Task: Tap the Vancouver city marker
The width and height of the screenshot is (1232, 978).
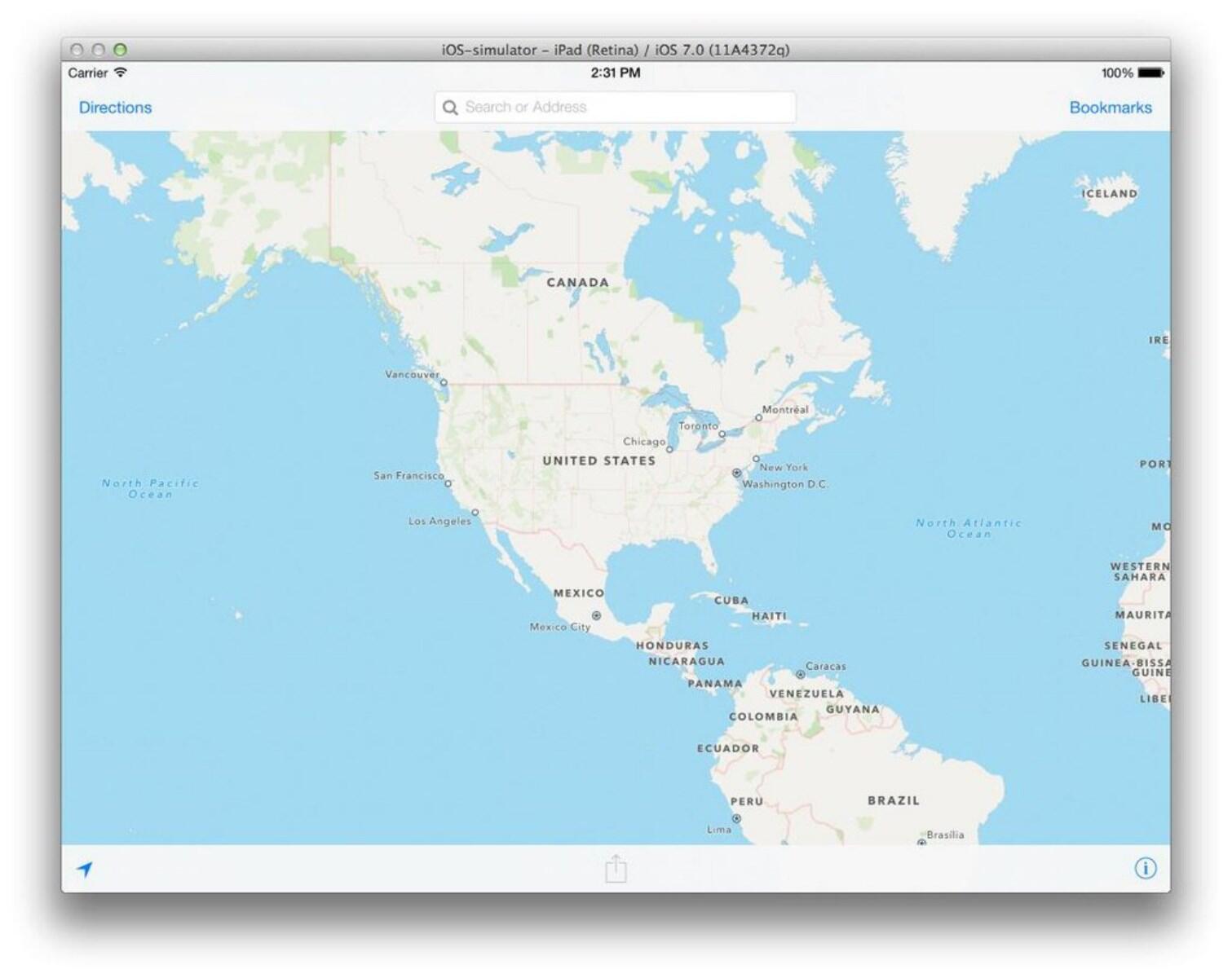Action: point(444,382)
